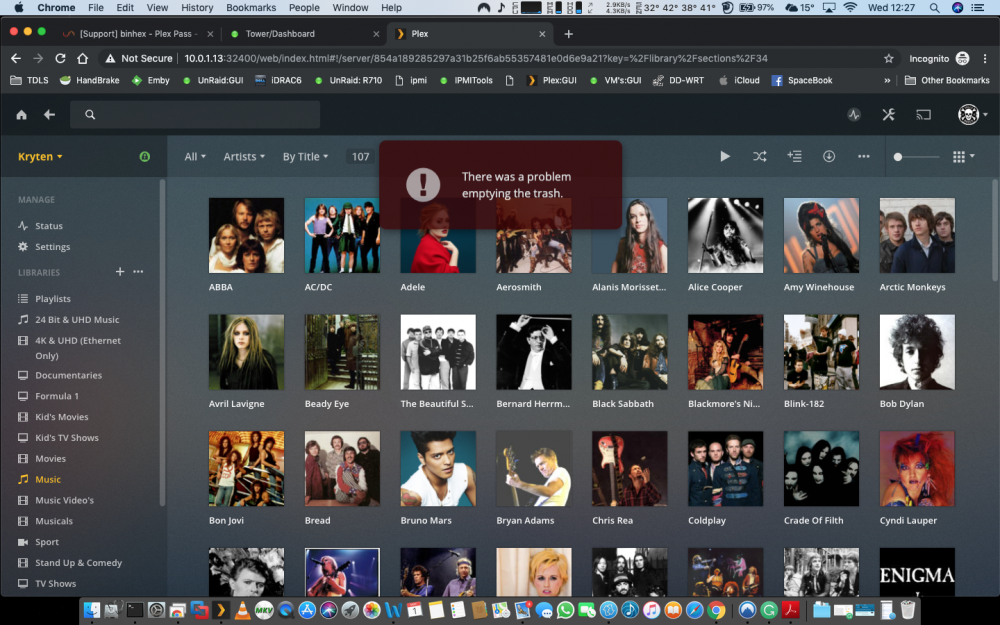Click the Spotlight search icon in menu bar
Image resolution: width=1000 pixels, height=625 pixels.
coord(934,8)
